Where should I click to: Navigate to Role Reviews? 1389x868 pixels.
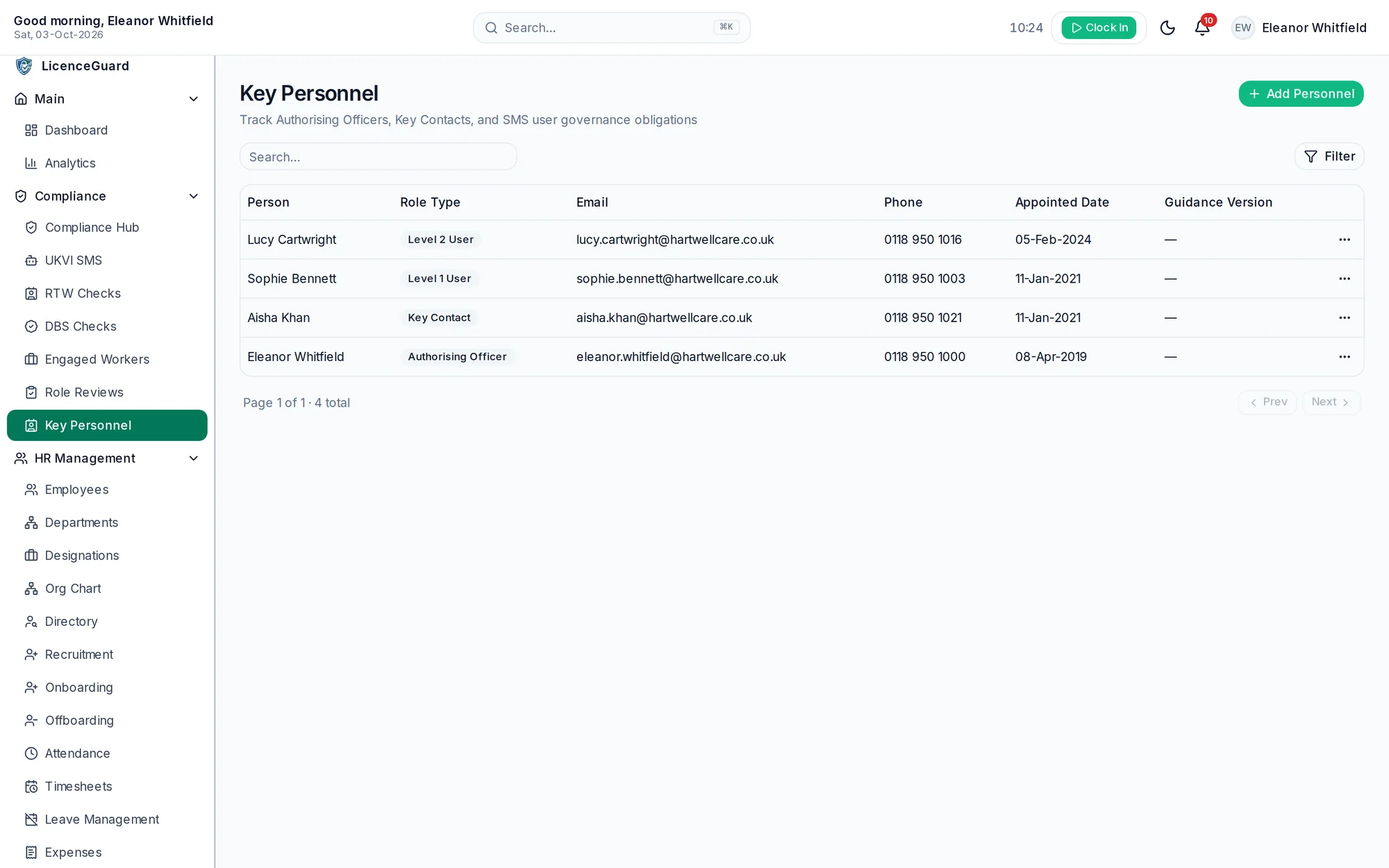[x=107, y=392]
